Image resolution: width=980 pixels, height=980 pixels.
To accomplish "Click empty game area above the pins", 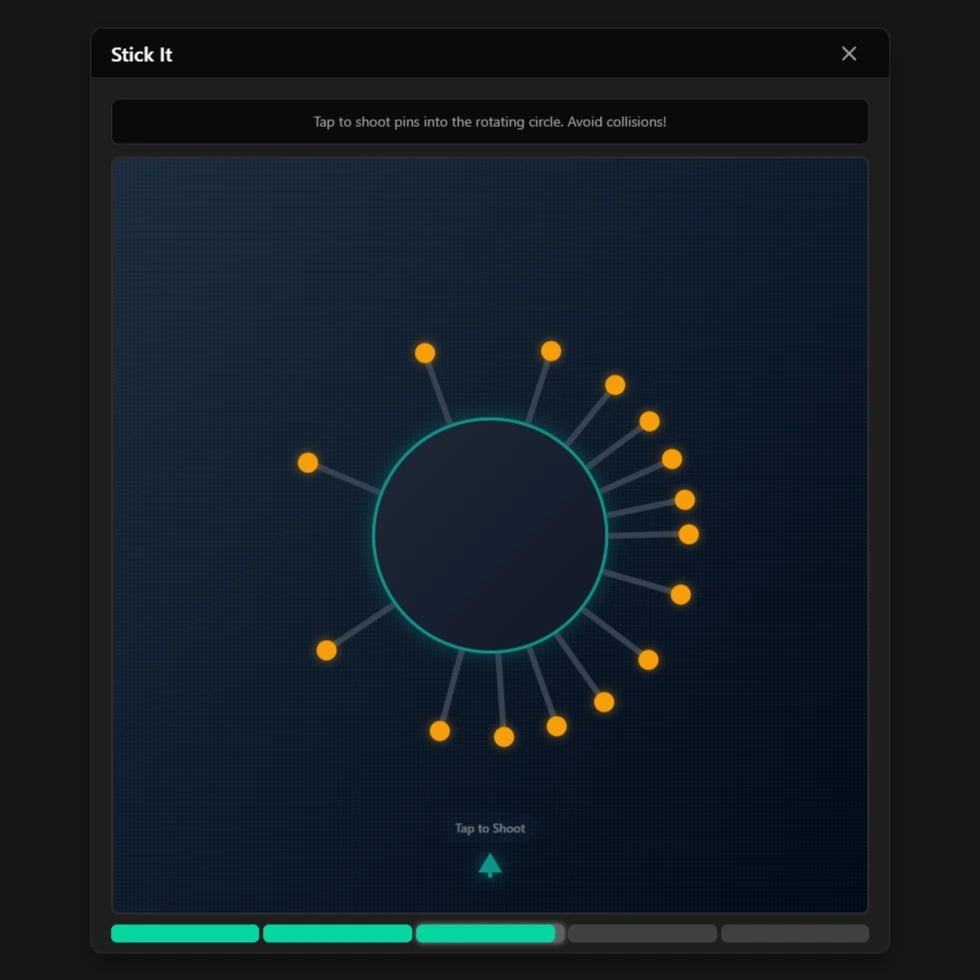I will pos(490,240).
